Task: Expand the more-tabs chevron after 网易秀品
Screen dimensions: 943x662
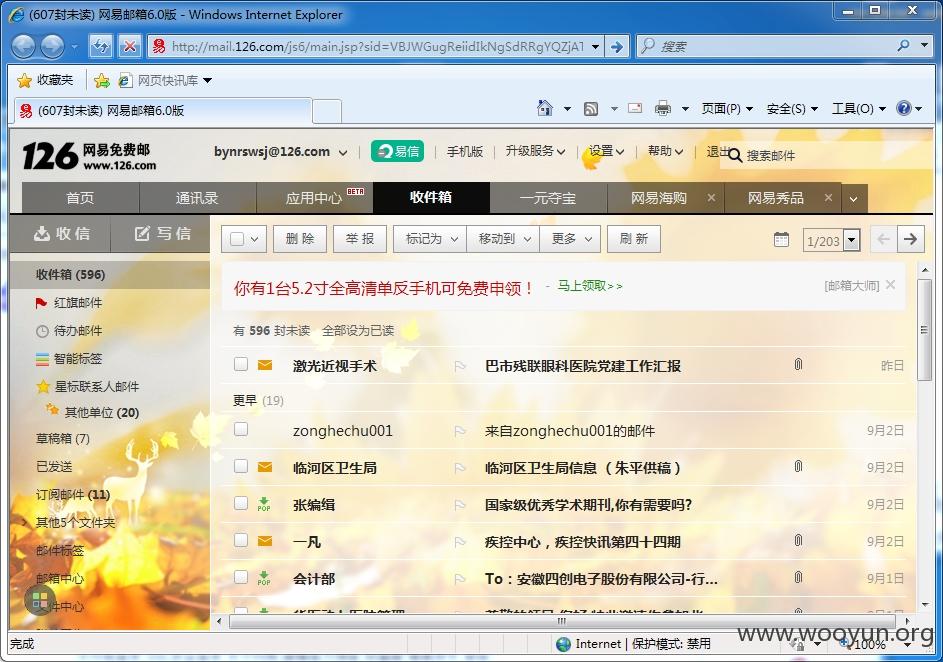Action: coord(853,199)
